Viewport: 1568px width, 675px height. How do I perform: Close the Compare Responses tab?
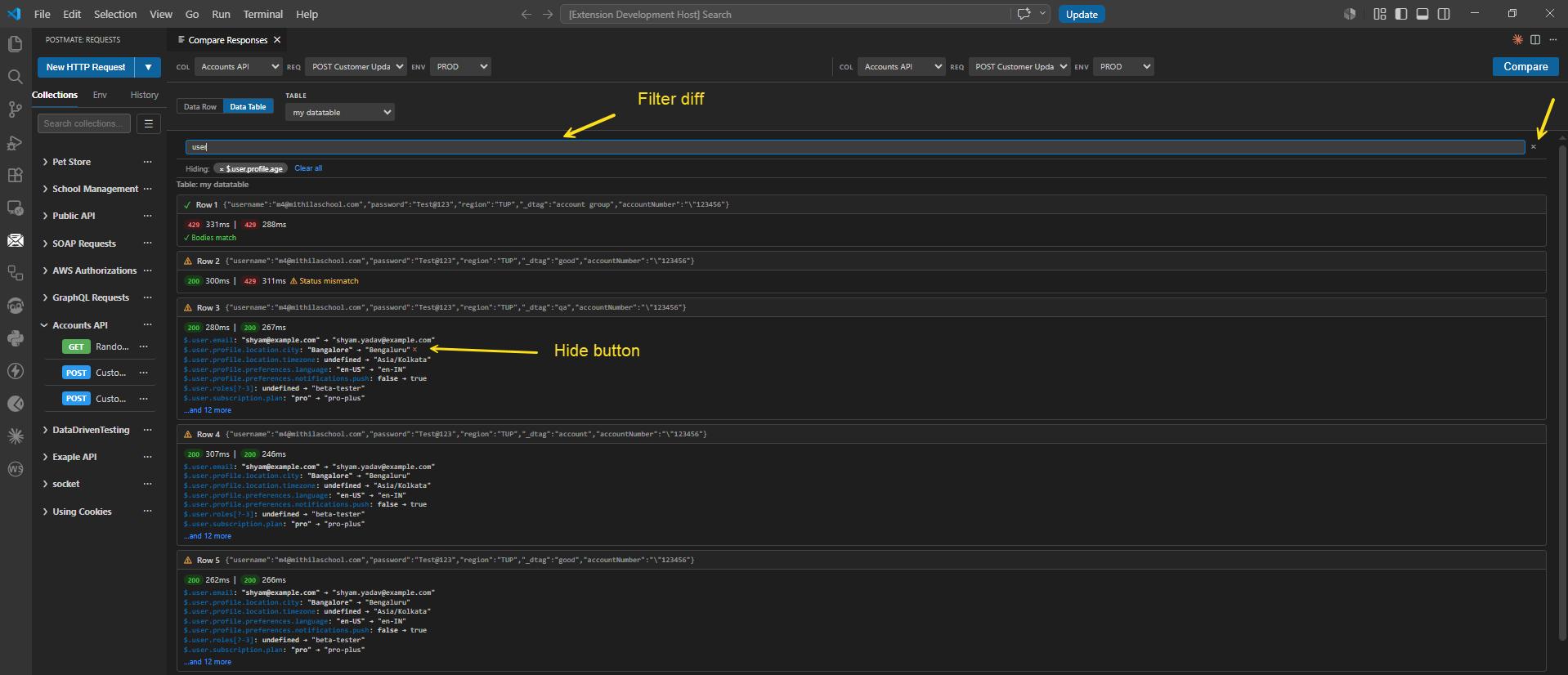(x=277, y=39)
